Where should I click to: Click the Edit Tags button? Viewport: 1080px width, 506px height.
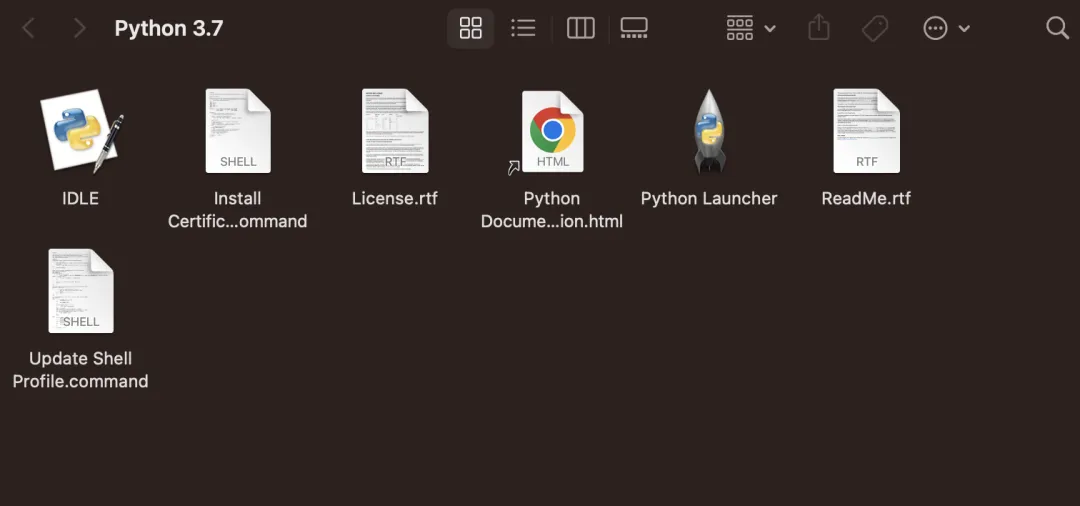(875, 28)
